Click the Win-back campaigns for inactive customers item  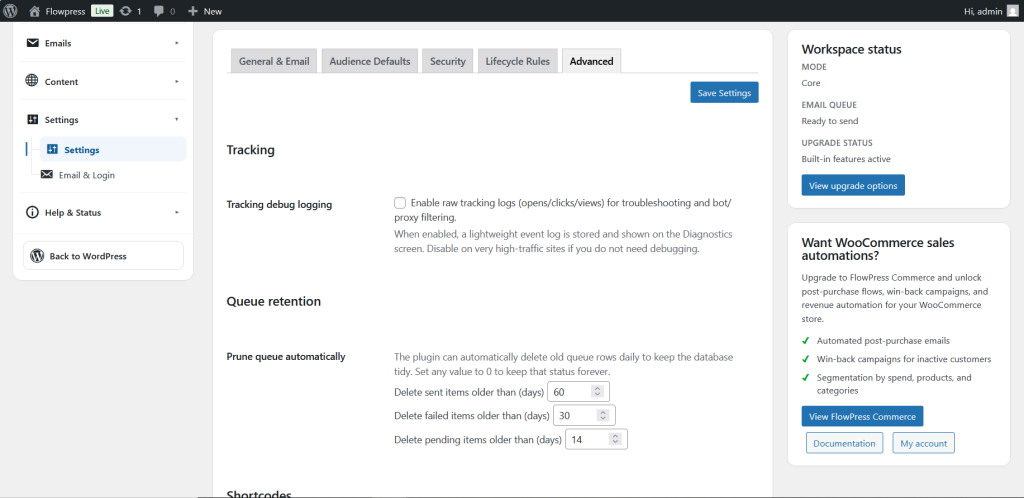904,359
